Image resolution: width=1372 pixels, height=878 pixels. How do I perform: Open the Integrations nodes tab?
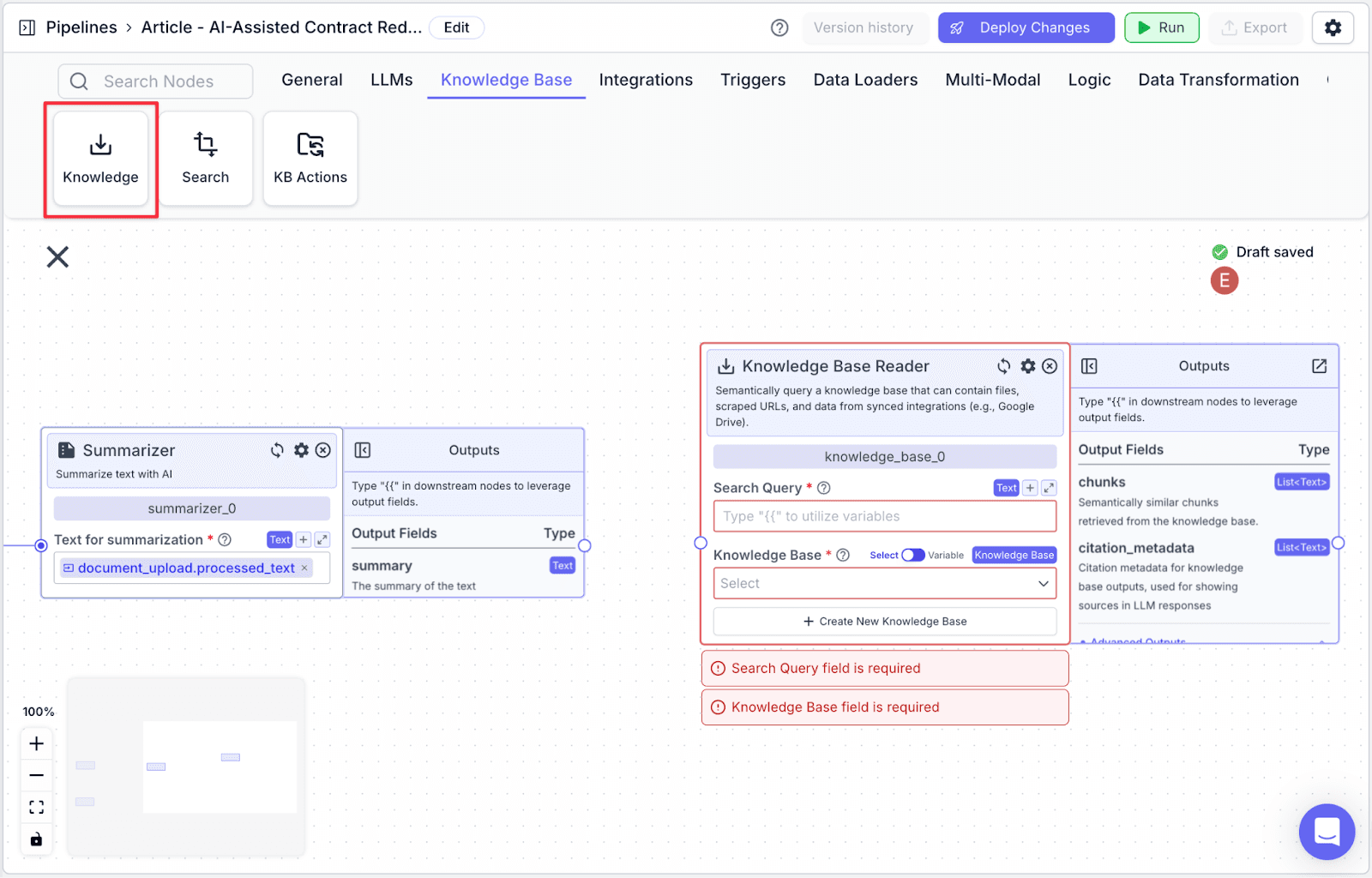pos(646,80)
